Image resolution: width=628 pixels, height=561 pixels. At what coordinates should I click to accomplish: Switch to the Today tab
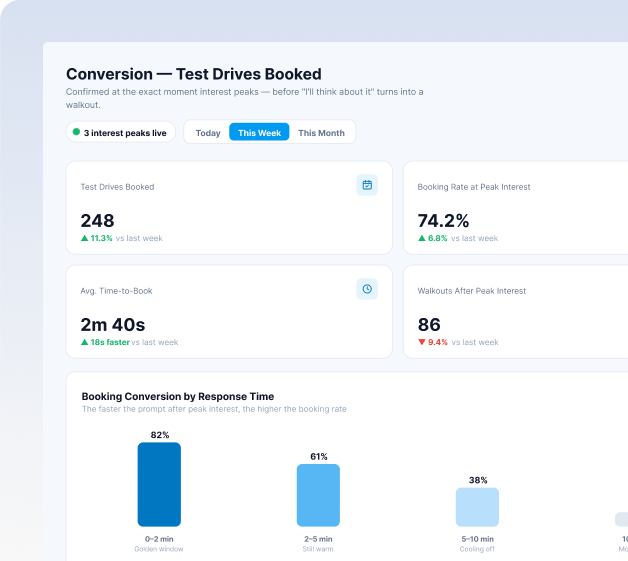coord(208,133)
